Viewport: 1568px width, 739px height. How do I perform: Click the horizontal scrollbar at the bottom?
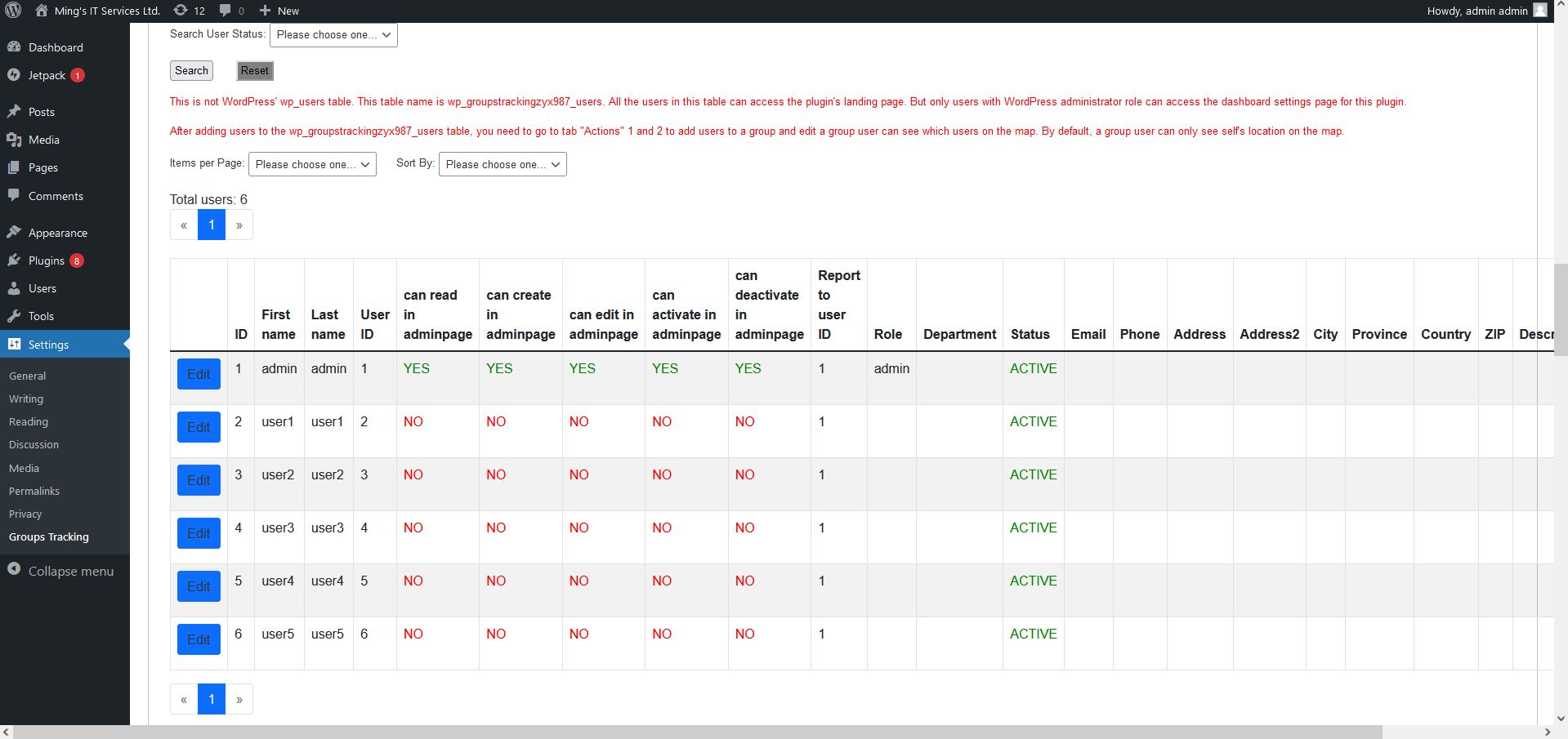(x=695, y=732)
